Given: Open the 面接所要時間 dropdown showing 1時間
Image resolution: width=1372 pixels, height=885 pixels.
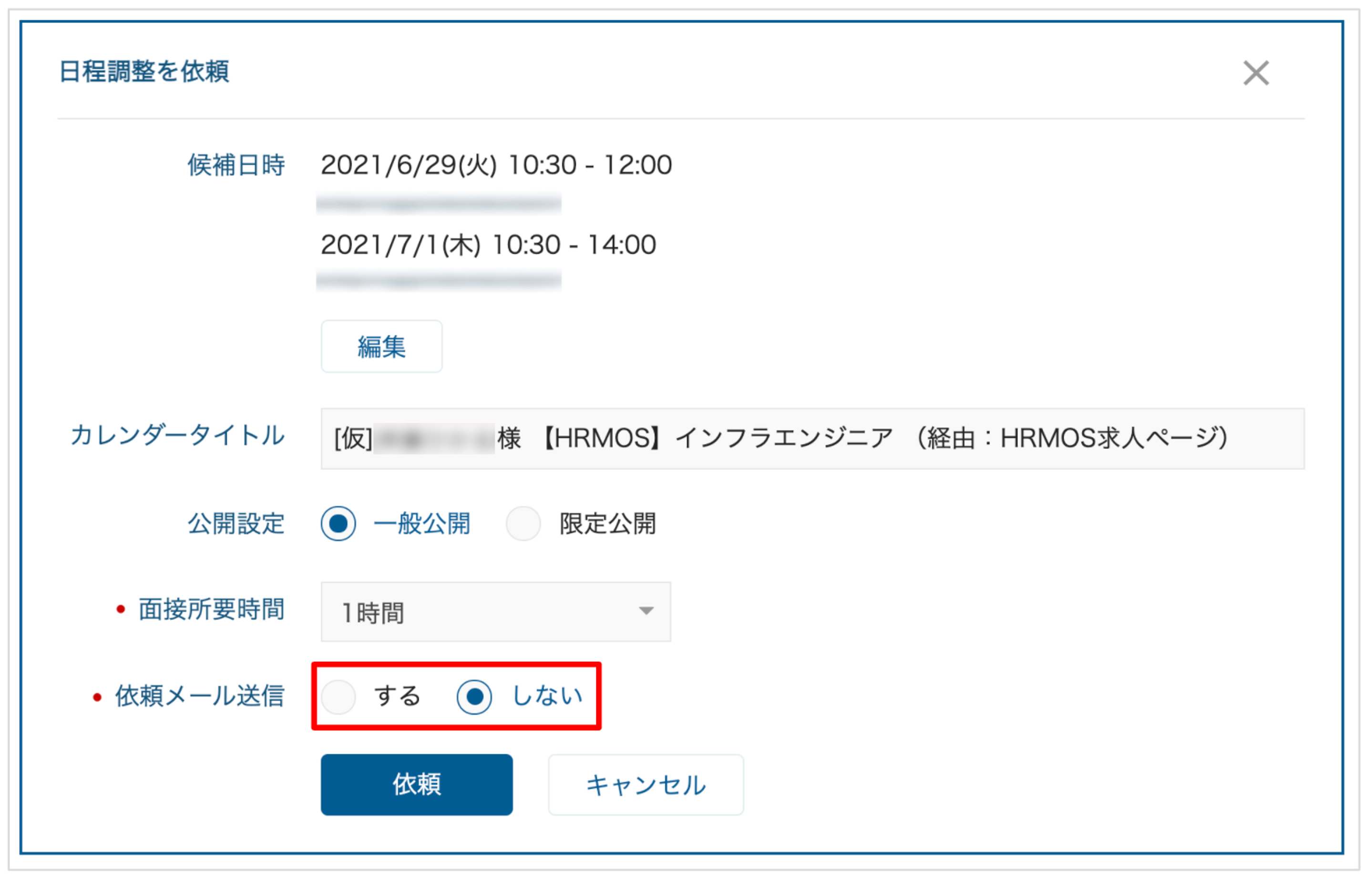Looking at the screenshot, I should (x=496, y=611).
